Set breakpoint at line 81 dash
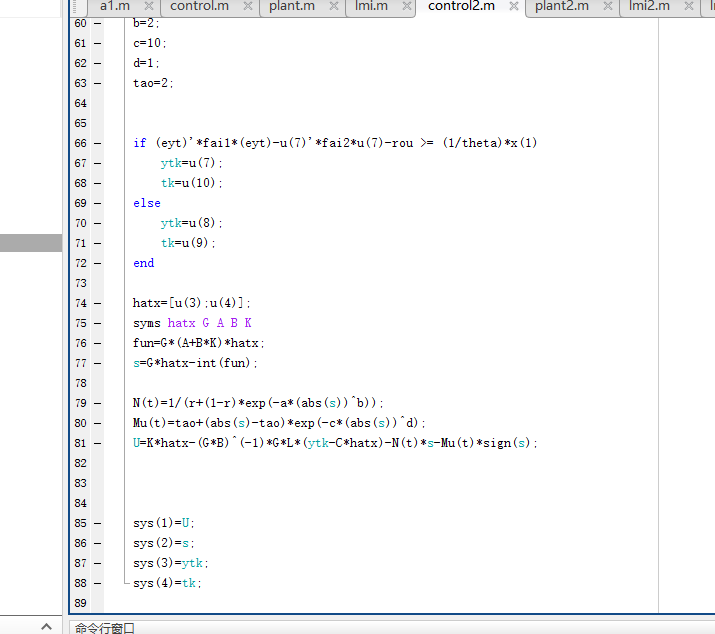 pyautogui.click(x=98, y=443)
